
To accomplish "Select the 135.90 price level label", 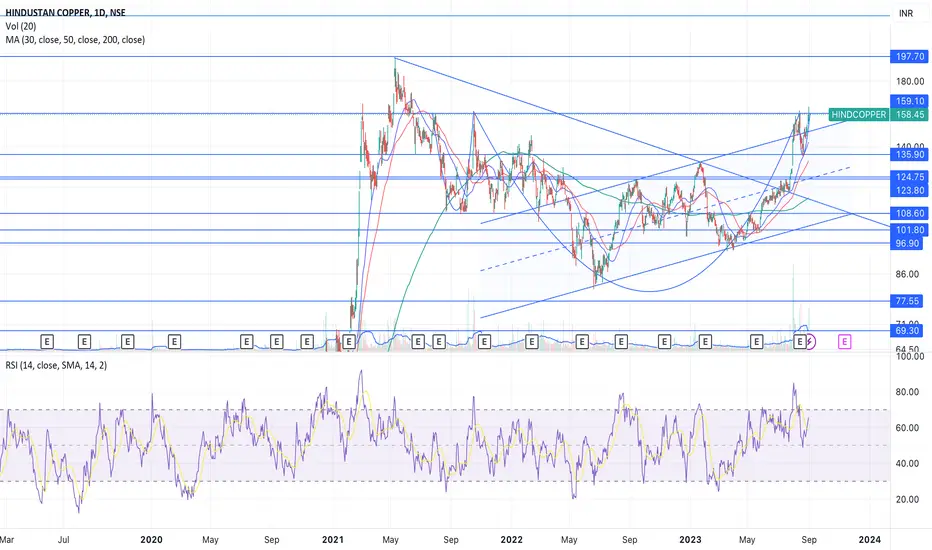I will pyautogui.click(x=909, y=155).
